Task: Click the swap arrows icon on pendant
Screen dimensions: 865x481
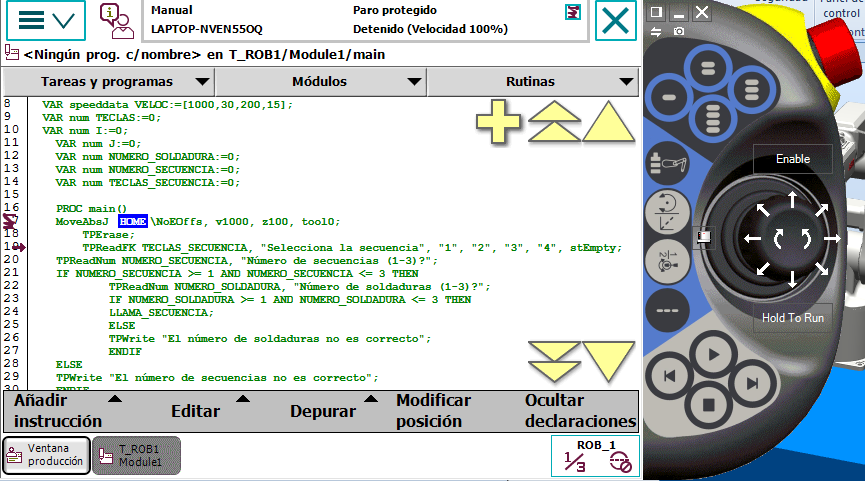Action: pyautogui.click(x=656, y=31)
